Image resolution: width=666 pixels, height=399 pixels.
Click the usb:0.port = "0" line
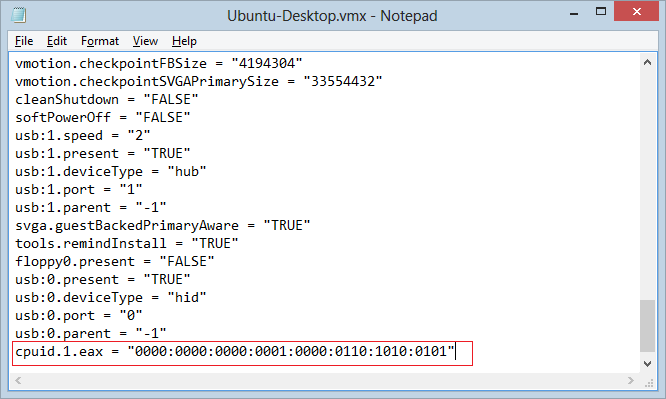click(x=79, y=315)
